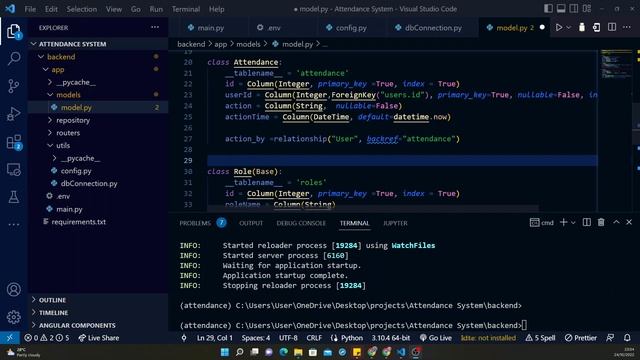The width and height of the screenshot is (640, 360).
Task: Expand the repository folder
Action: (x=98, y=120)
